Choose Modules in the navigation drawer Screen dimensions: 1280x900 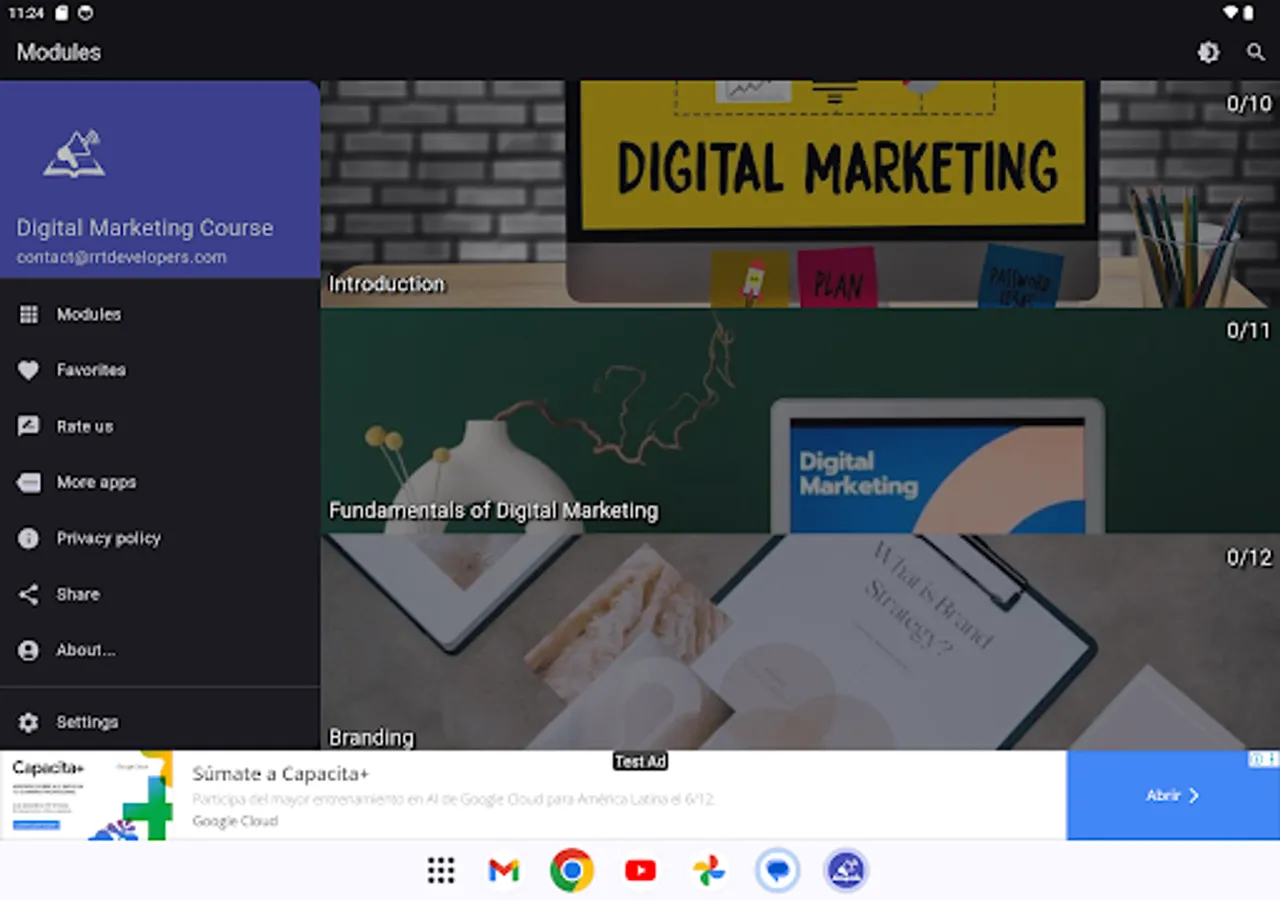pos(91,314)
